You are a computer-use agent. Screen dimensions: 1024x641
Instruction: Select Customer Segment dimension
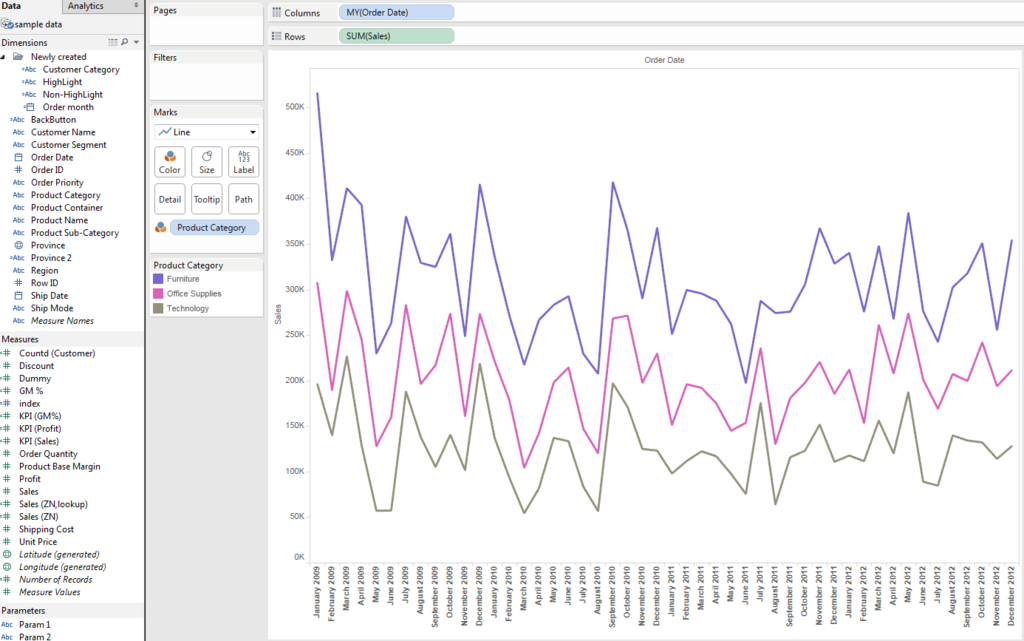click(x=69, y=145)
